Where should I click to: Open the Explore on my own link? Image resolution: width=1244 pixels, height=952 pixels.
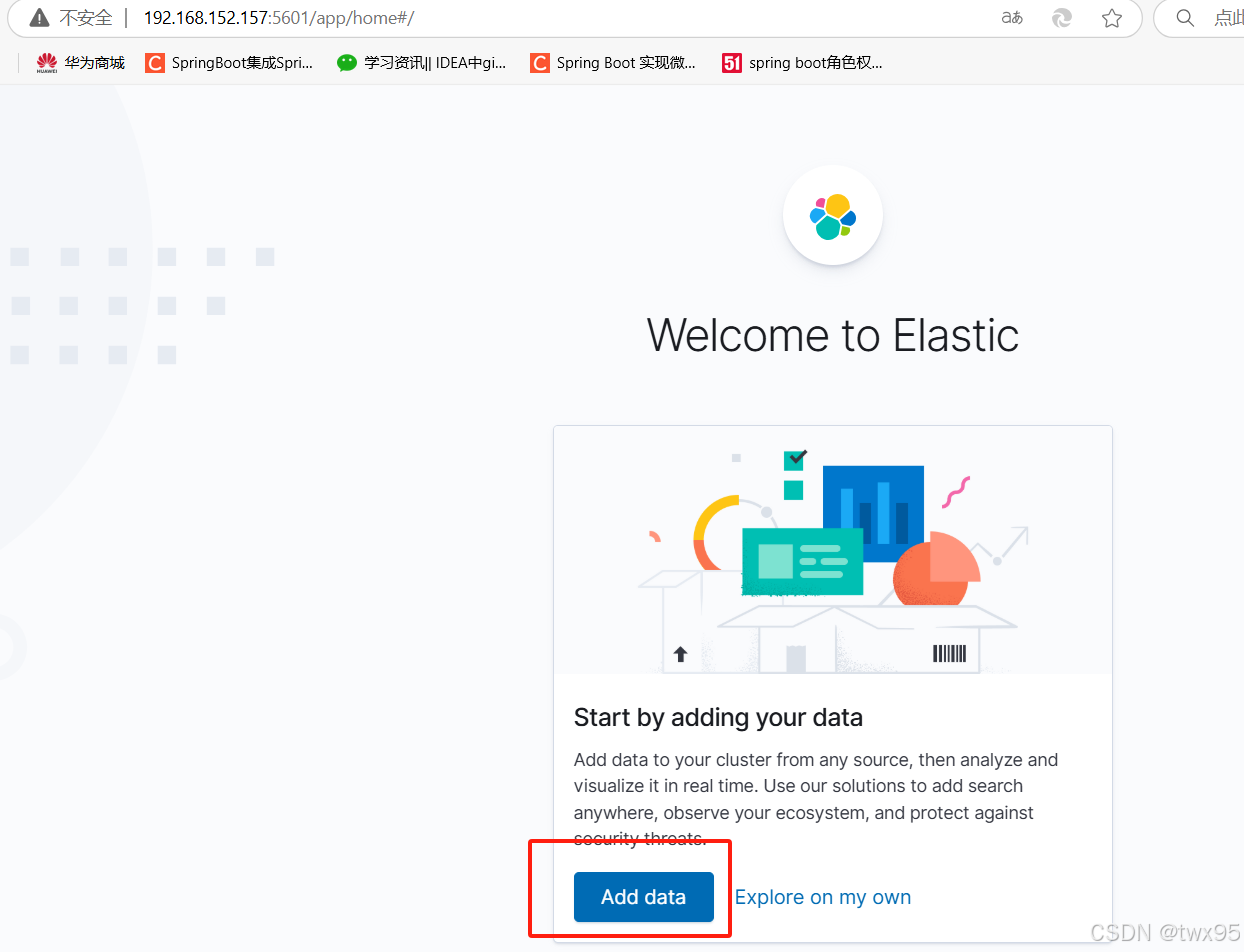coord(822,897)
